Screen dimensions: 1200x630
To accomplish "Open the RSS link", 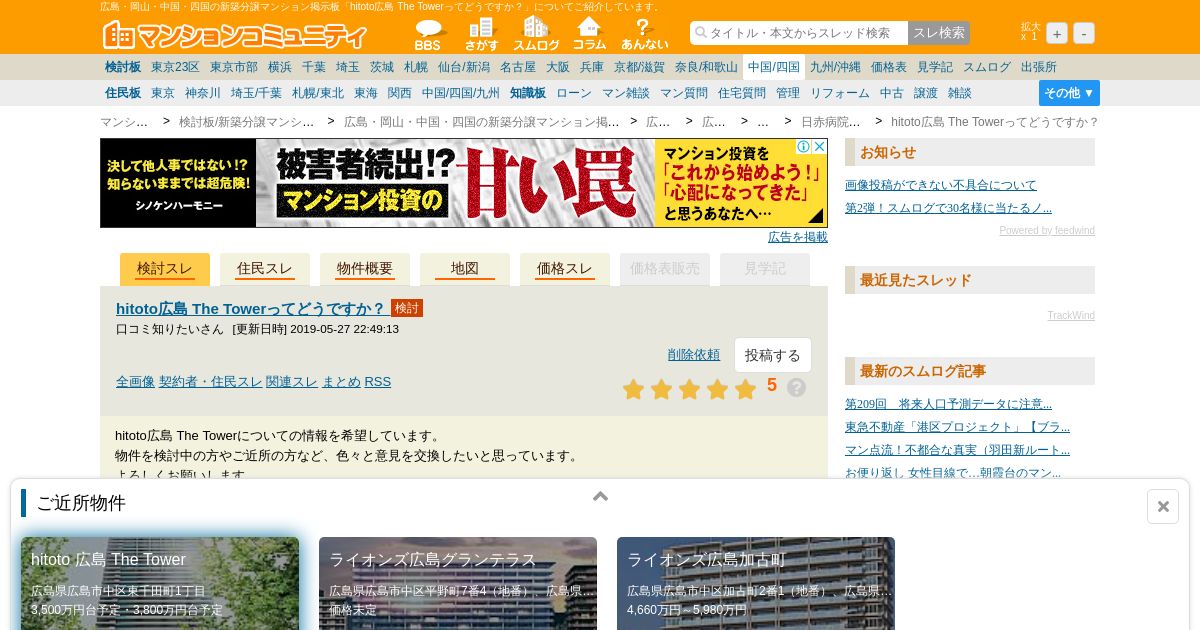I will point(378,381).
